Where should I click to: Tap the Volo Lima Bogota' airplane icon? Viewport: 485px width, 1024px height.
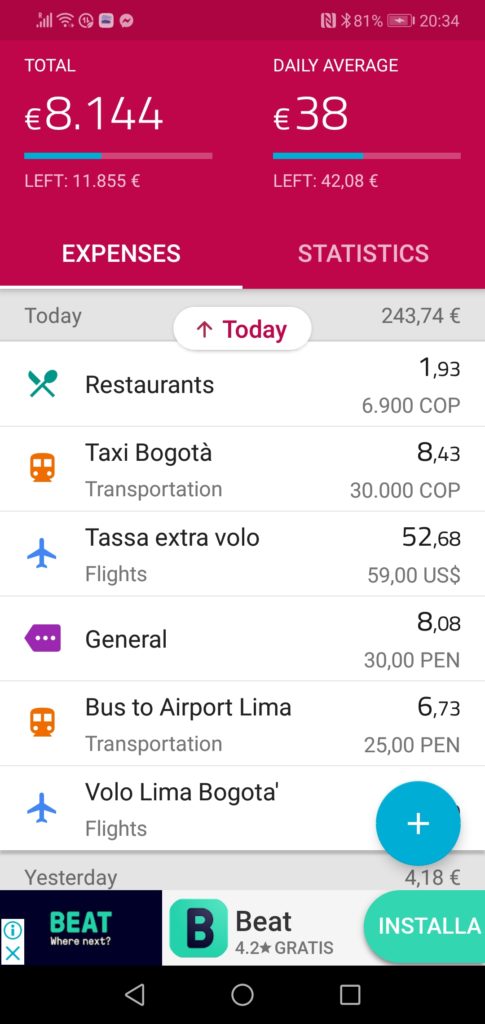(x=42, y=808)
